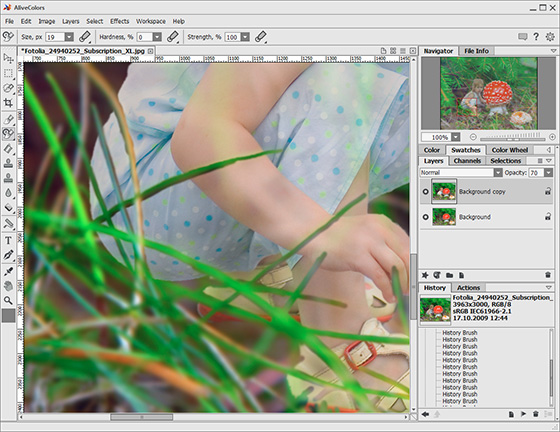
Task: Click the History panel trash icon
Action: pos(536,414)
